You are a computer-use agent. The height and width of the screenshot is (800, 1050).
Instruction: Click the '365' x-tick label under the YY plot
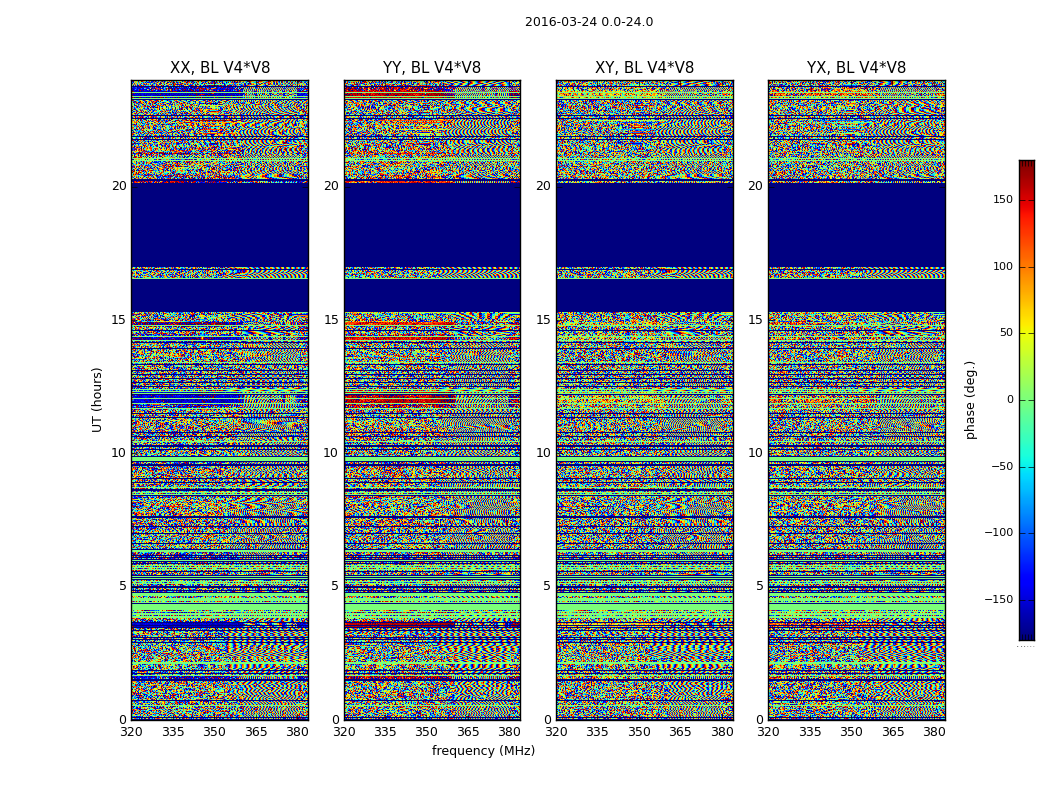(x=468, y=732)
